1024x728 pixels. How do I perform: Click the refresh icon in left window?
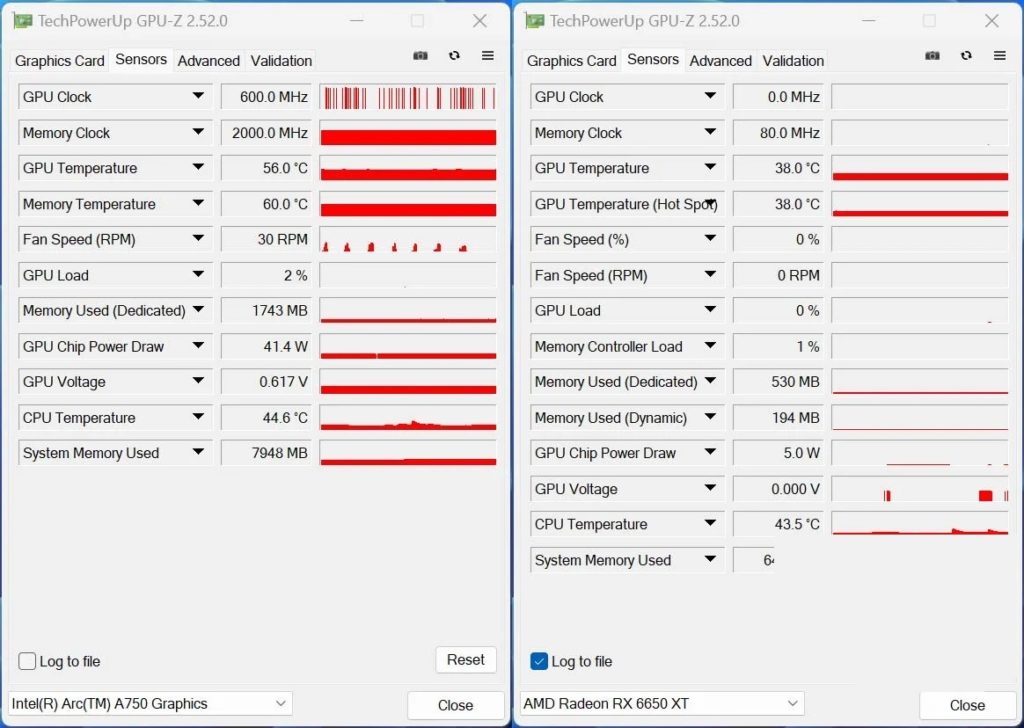click(x=454, y=56)
